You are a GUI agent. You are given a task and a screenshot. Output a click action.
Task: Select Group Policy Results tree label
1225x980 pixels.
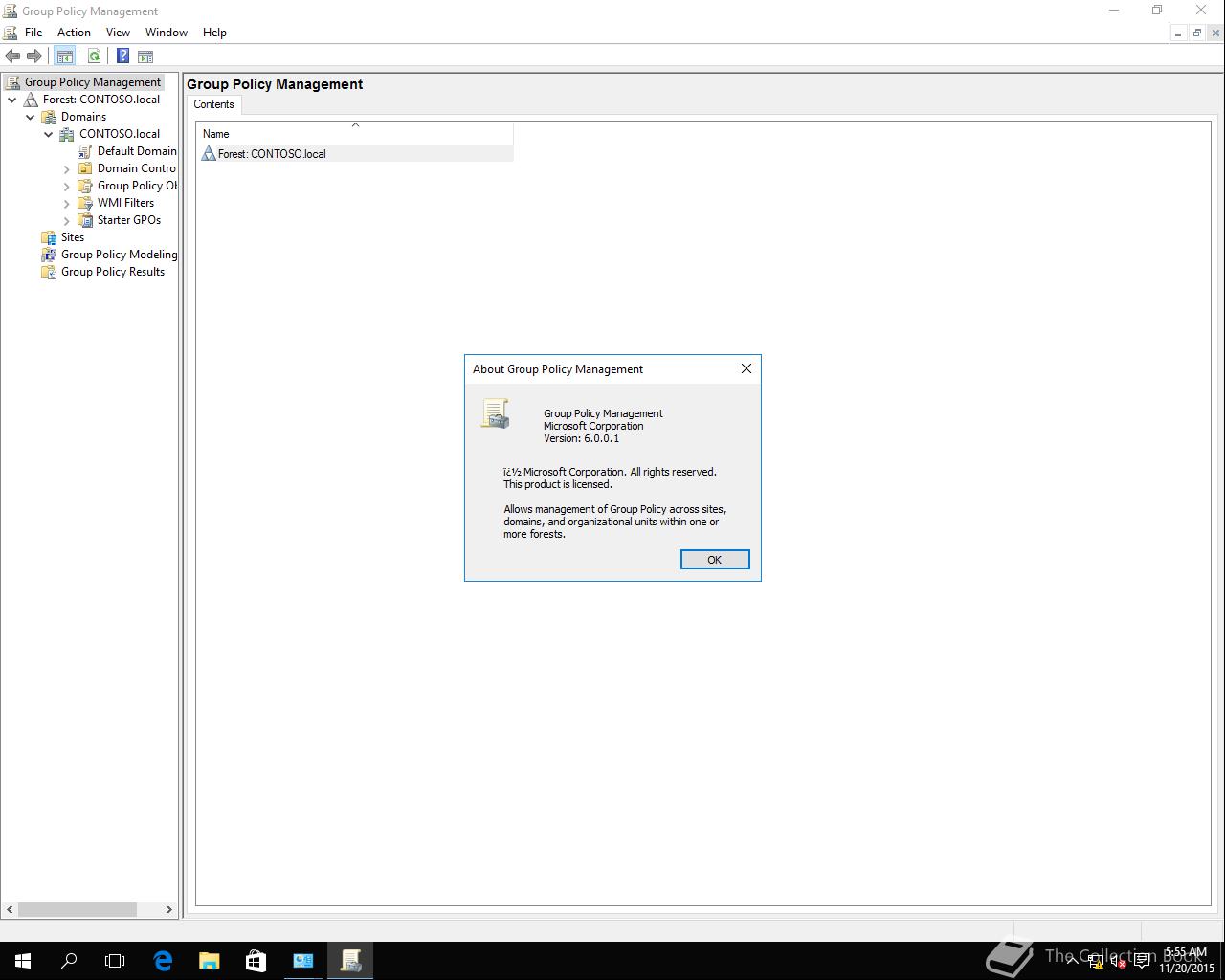click(113, 272)
